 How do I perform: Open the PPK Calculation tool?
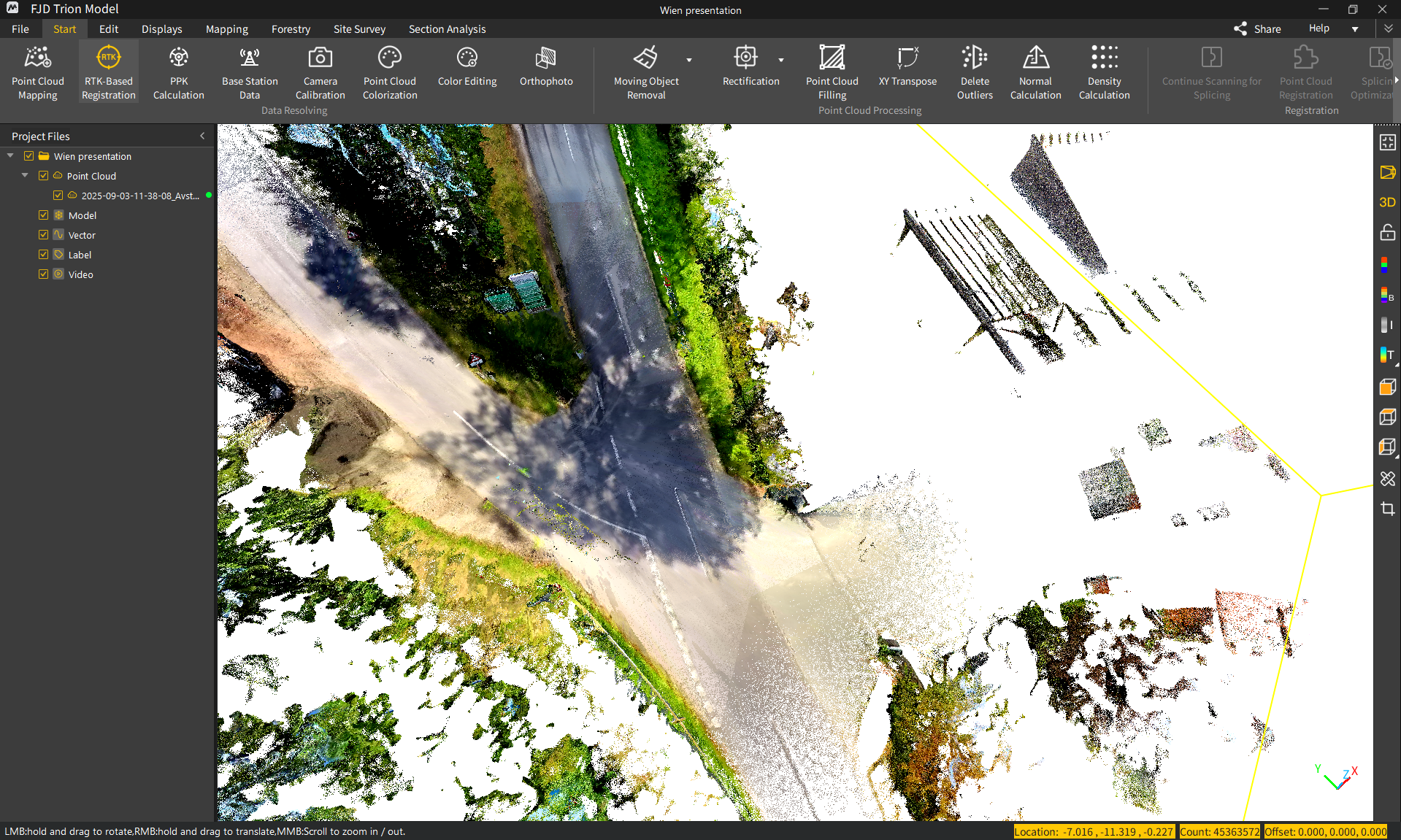click(x=178, y=71)
